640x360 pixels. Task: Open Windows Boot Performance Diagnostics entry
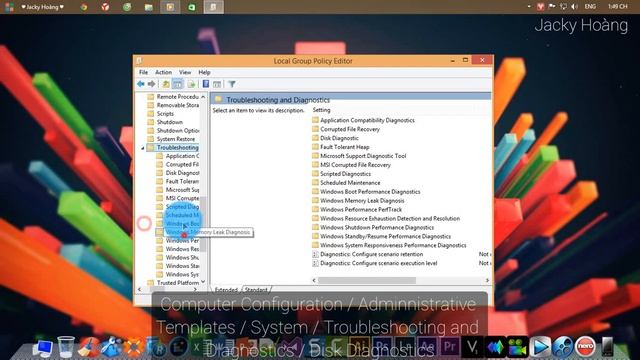pos(366,191)
